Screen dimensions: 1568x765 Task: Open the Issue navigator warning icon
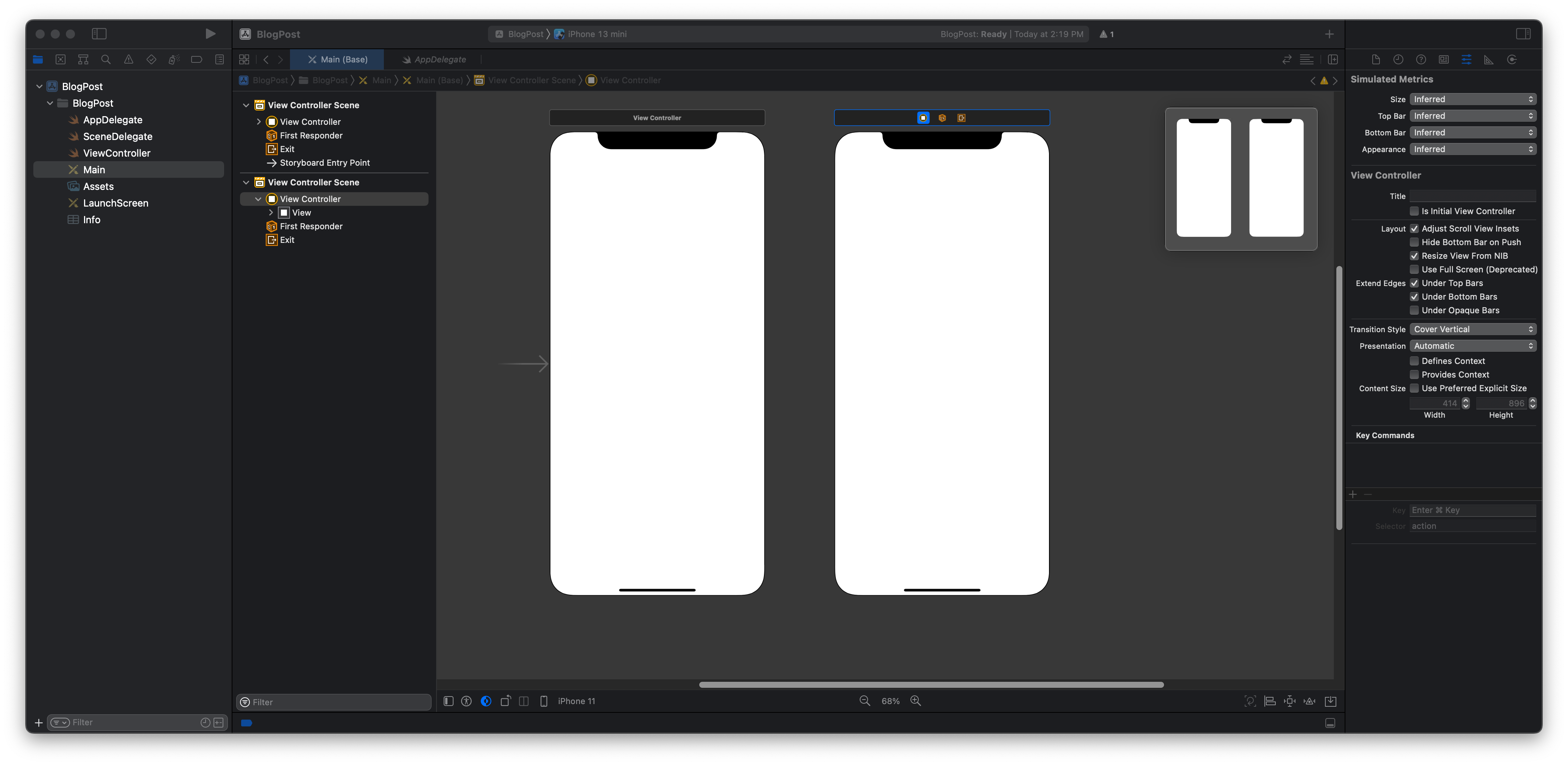click(128, 60)
